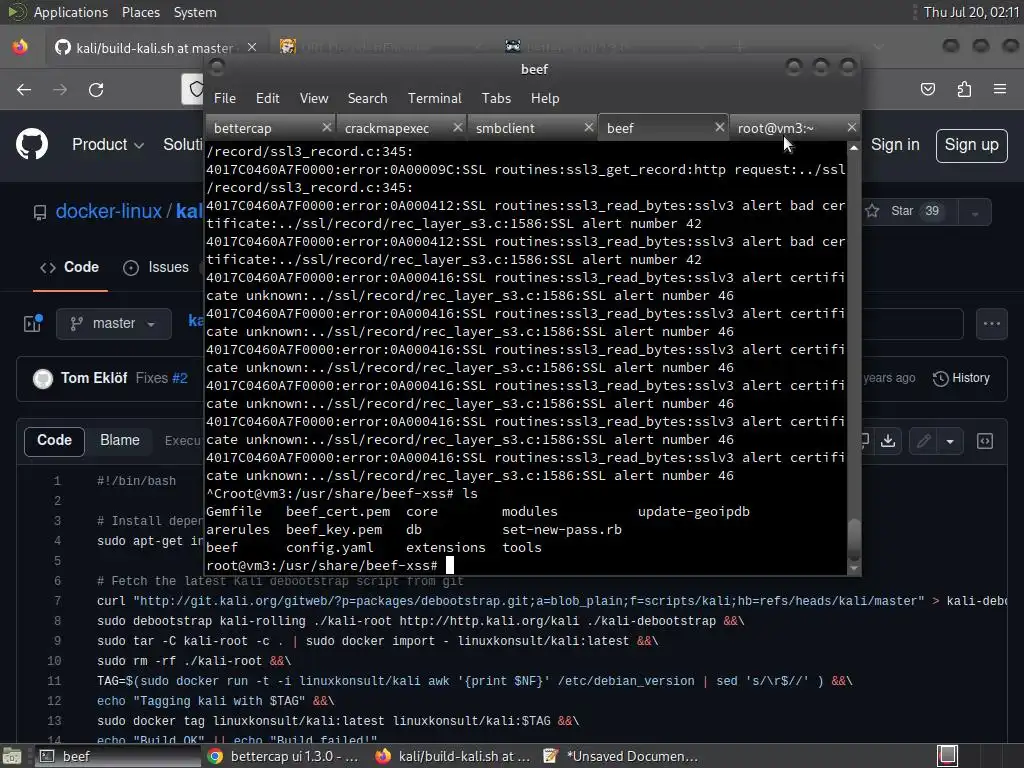The image size is (1024, 768).
Task: Close the crackmapexec terminal tab
Action: (458, 127)
